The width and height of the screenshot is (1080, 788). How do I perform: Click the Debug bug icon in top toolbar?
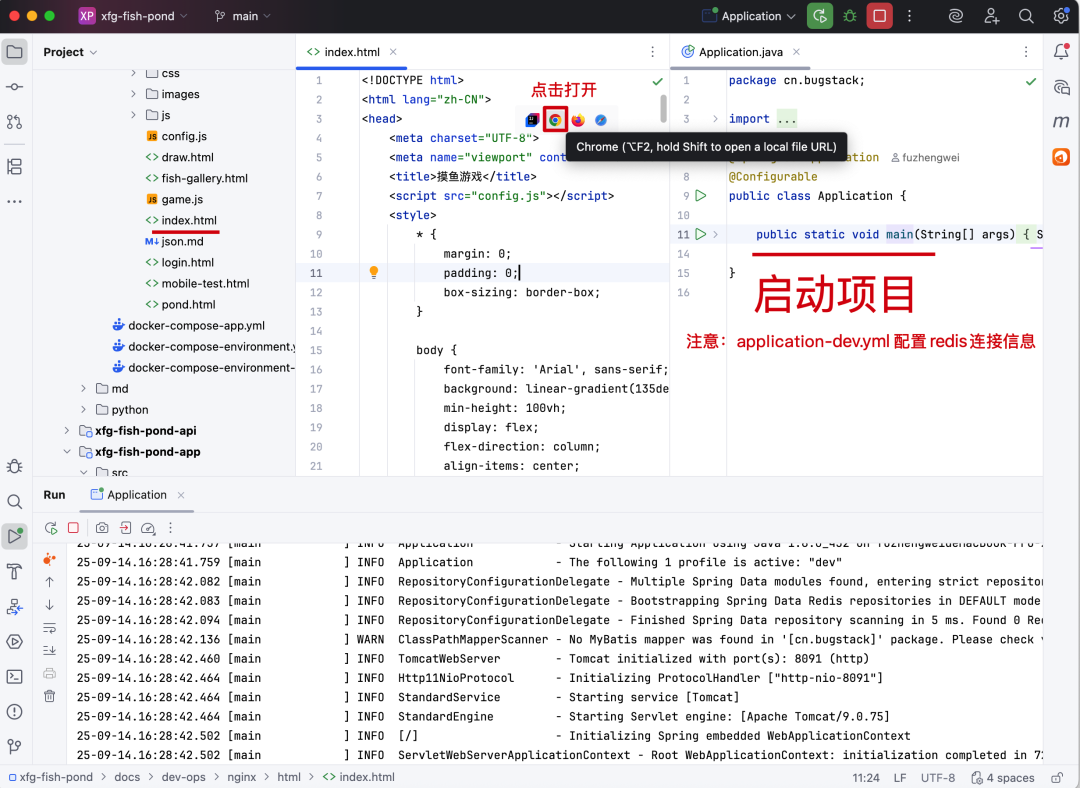click(850, 16)
